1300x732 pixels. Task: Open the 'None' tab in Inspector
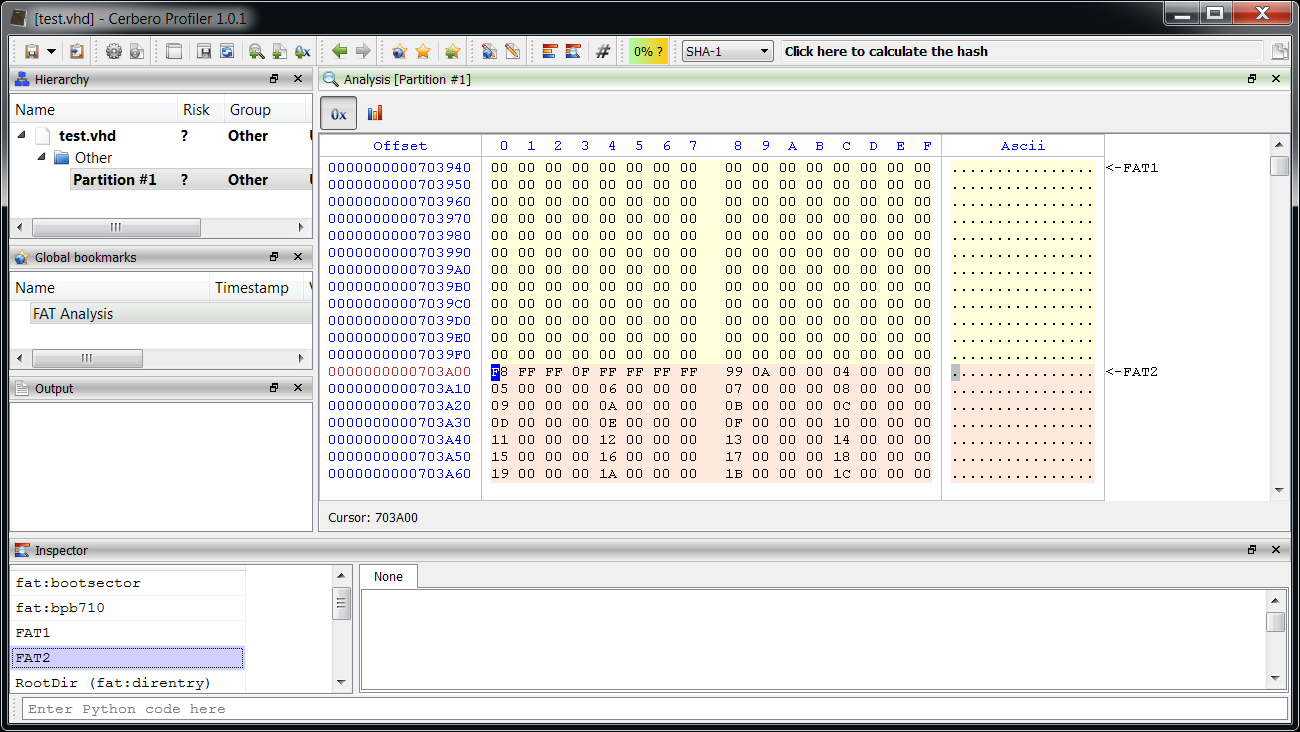pyautogui.click(x=388, y=577)
